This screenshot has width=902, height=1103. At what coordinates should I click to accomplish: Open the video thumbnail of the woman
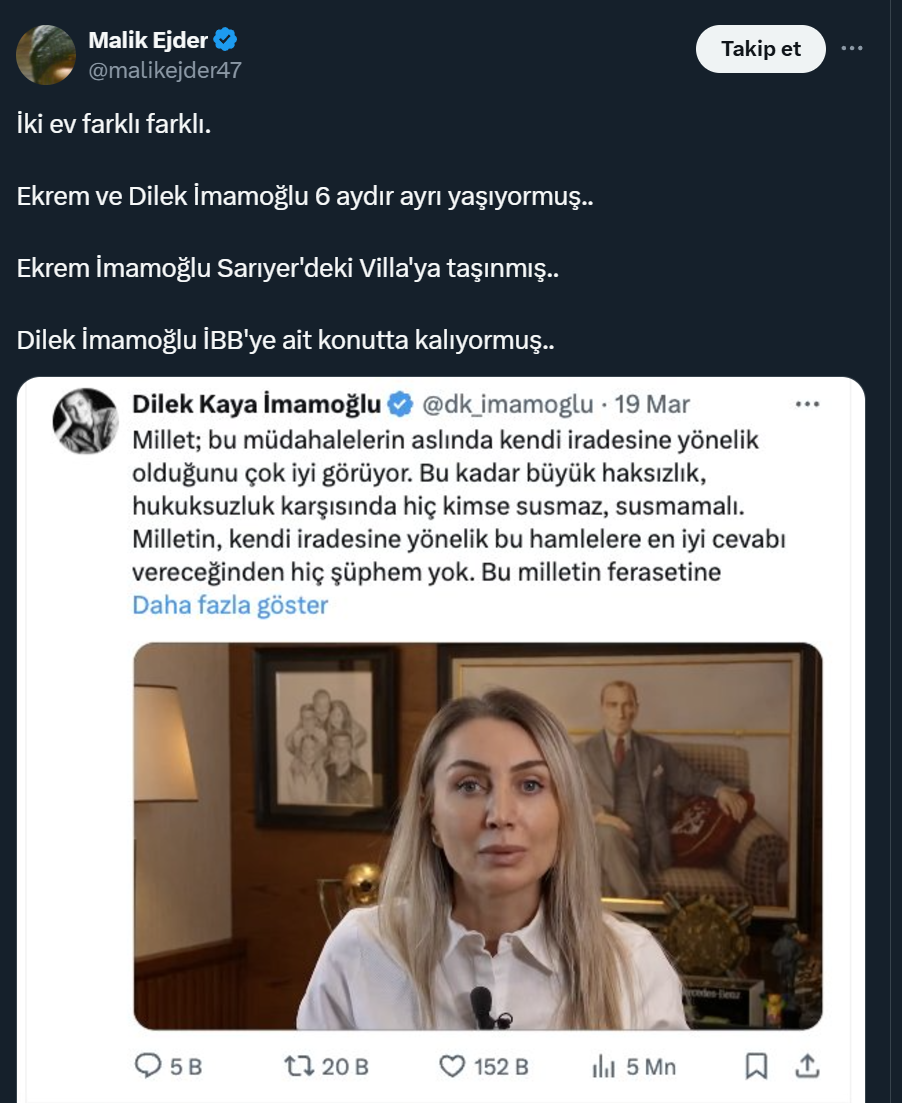(477, 836)
